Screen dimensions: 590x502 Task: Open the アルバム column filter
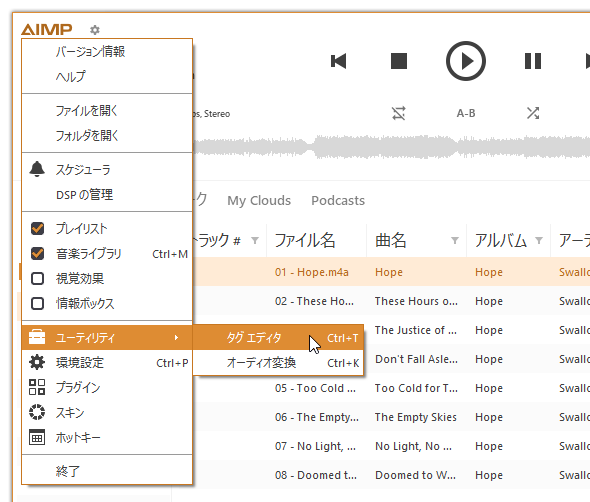click(539, 240)
